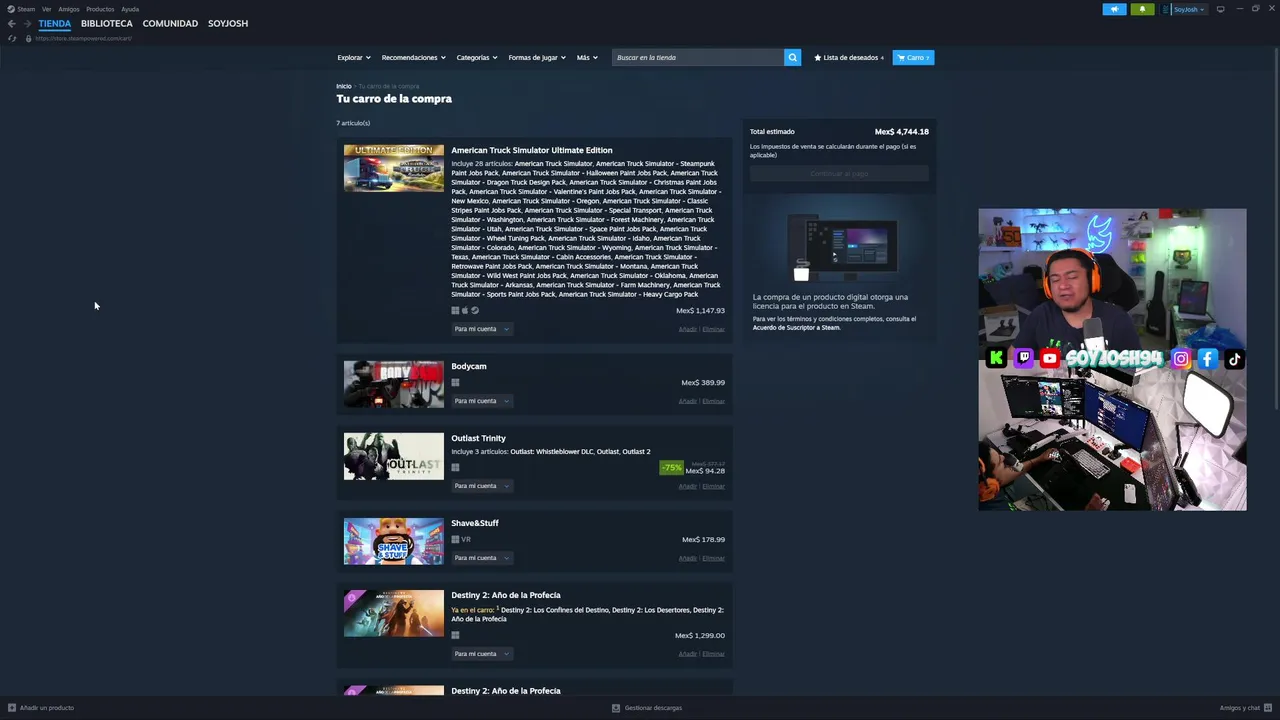This screenshot has width=1280, height=720.
Task: Go back with the back arrow
Action: pyautogui.click(x=11, y=23)
